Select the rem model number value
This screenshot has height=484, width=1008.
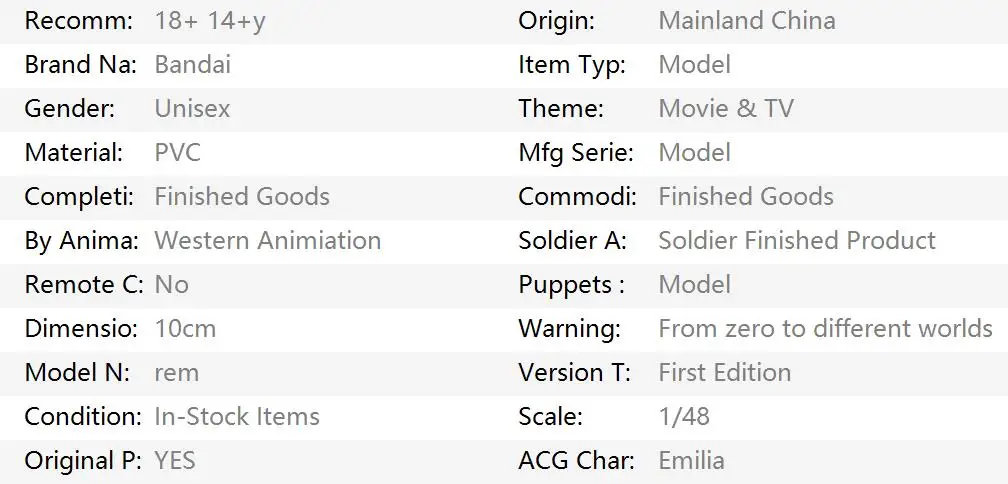[x=176, y=373]
